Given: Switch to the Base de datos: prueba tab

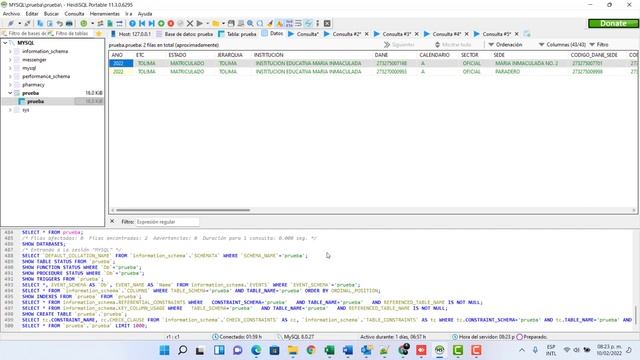Looking at the screenshot, I should point(185,34).
